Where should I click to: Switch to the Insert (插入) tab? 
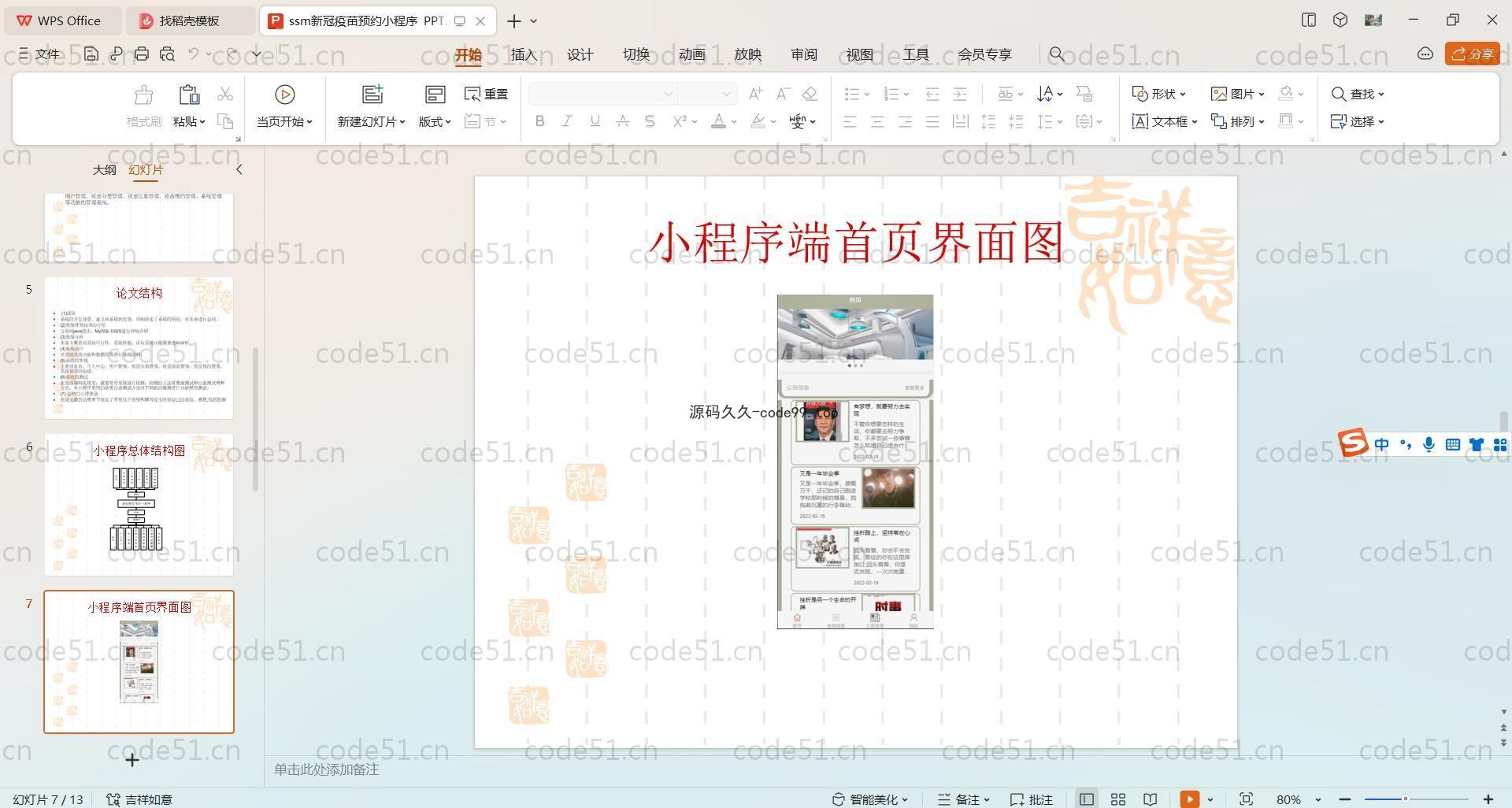pos(524,54)
